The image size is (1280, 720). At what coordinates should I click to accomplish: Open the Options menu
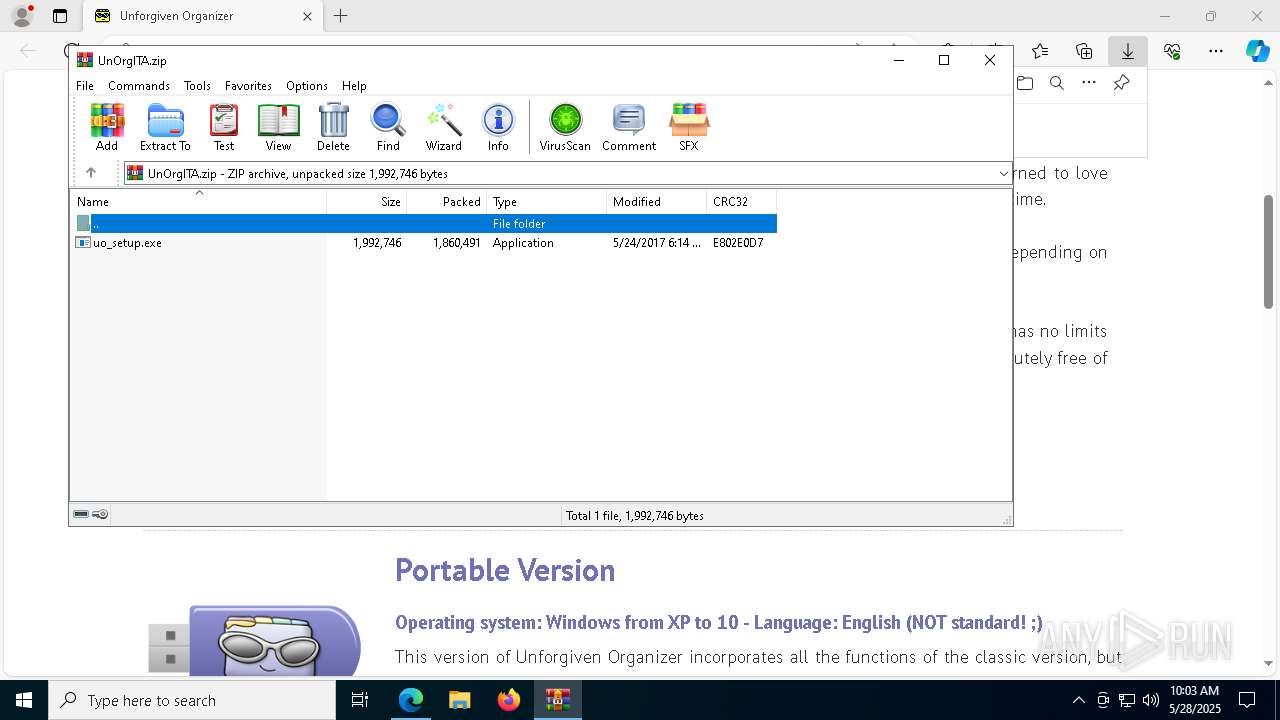307,86
